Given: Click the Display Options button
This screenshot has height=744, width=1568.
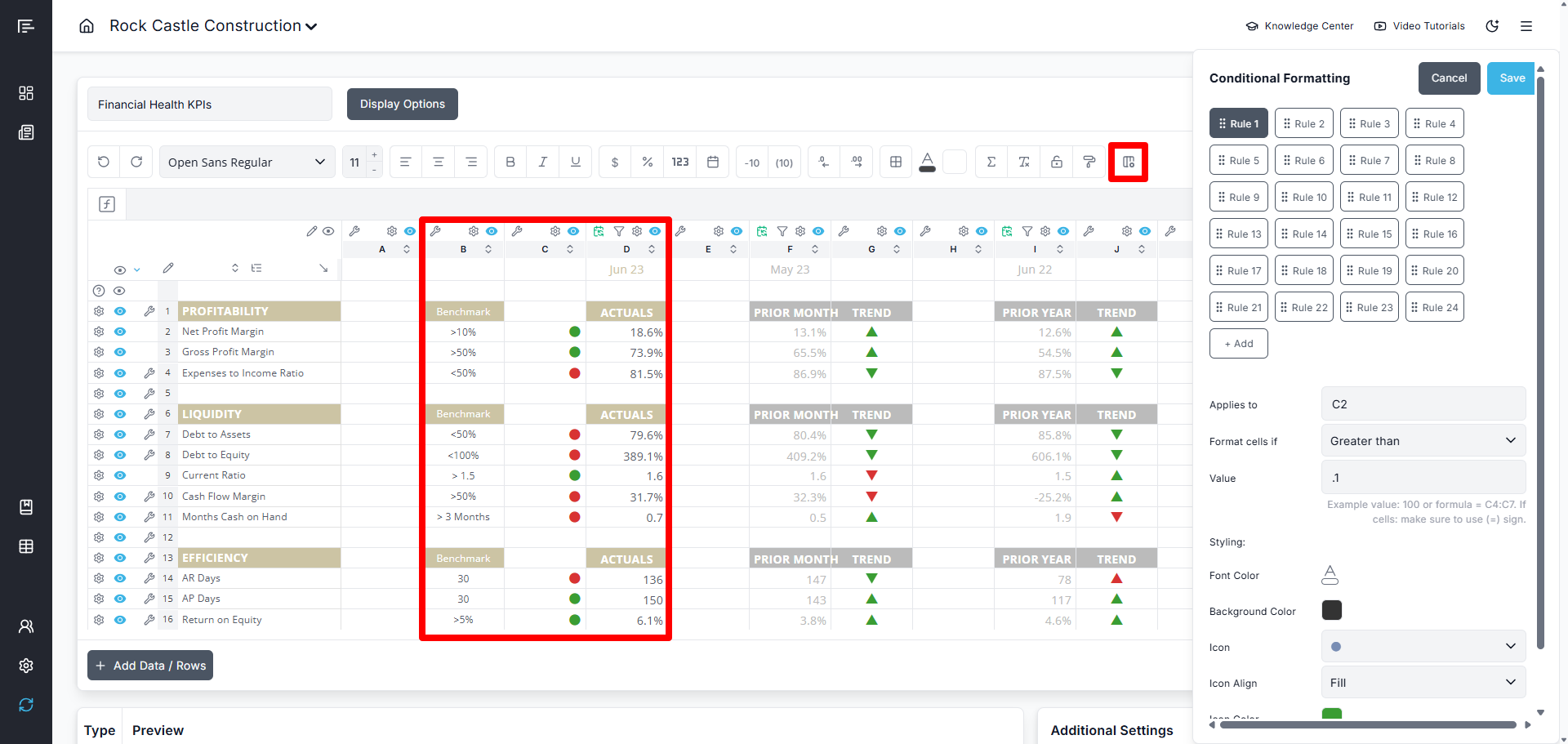Looking at the screenshot, I should (x=402, y=104).
